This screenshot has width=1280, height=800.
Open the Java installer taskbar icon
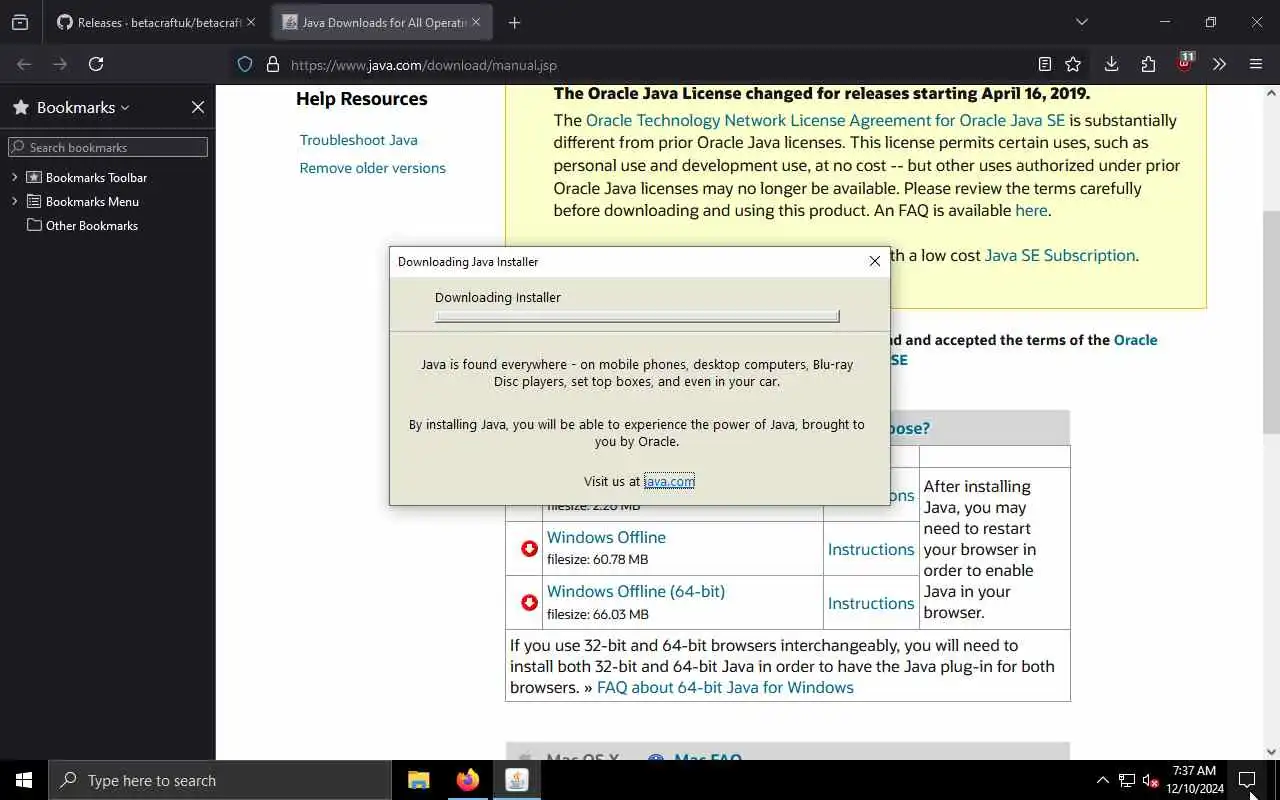(x=516, y=780)
